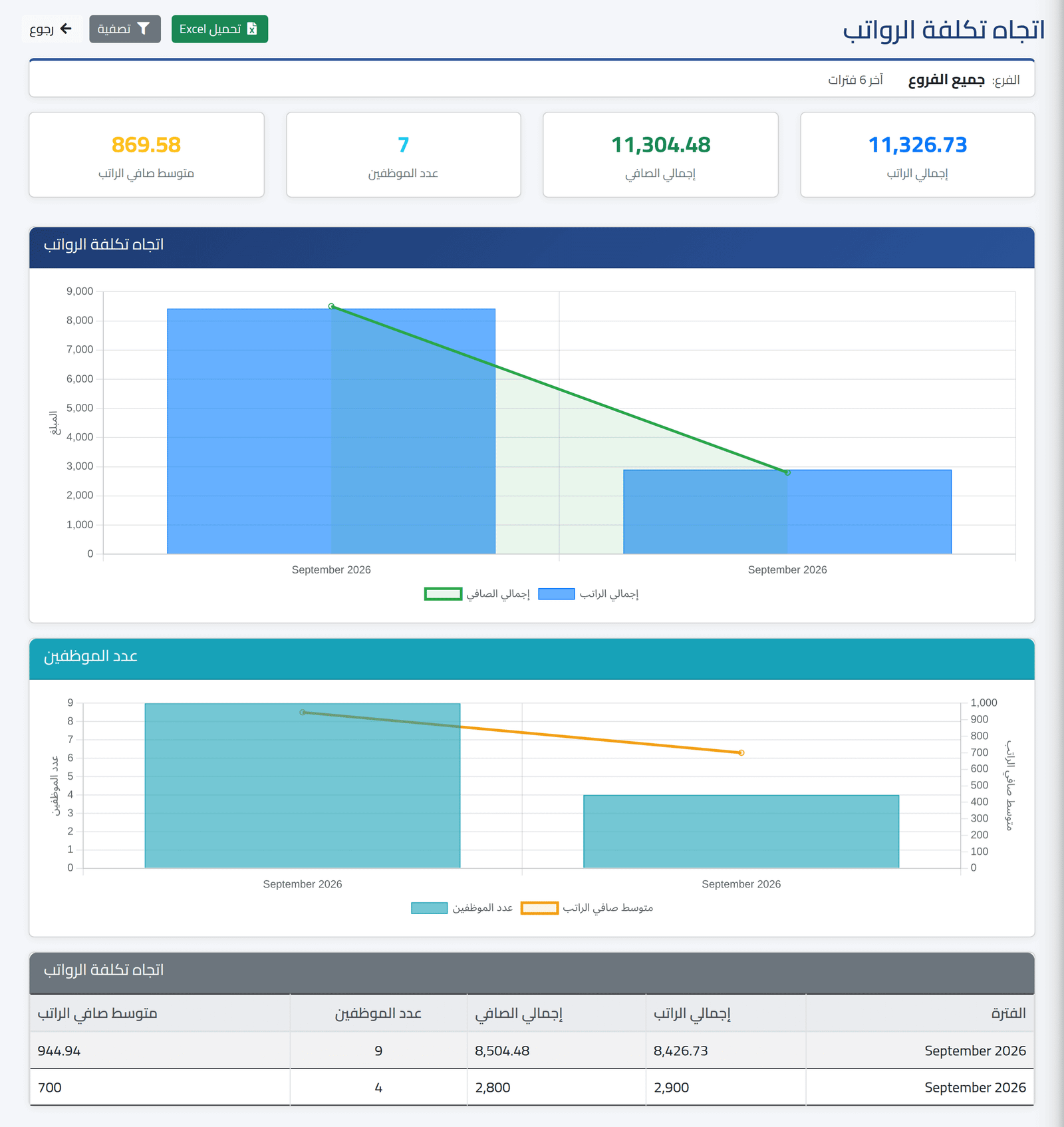Click the إجمالي الصافي table column header

556,1013
